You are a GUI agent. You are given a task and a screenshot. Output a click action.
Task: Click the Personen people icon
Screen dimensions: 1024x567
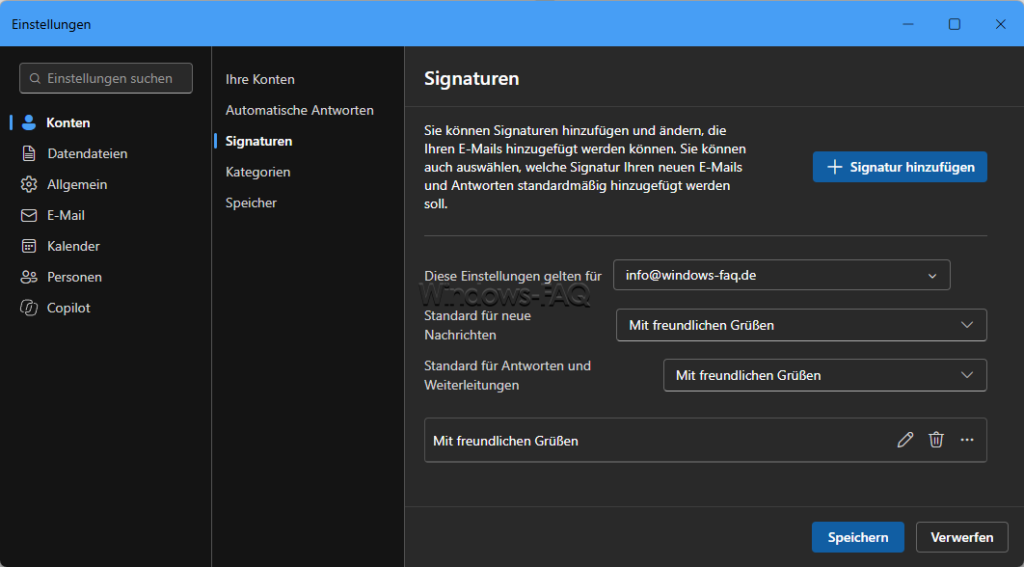click(x=29, y=277)
